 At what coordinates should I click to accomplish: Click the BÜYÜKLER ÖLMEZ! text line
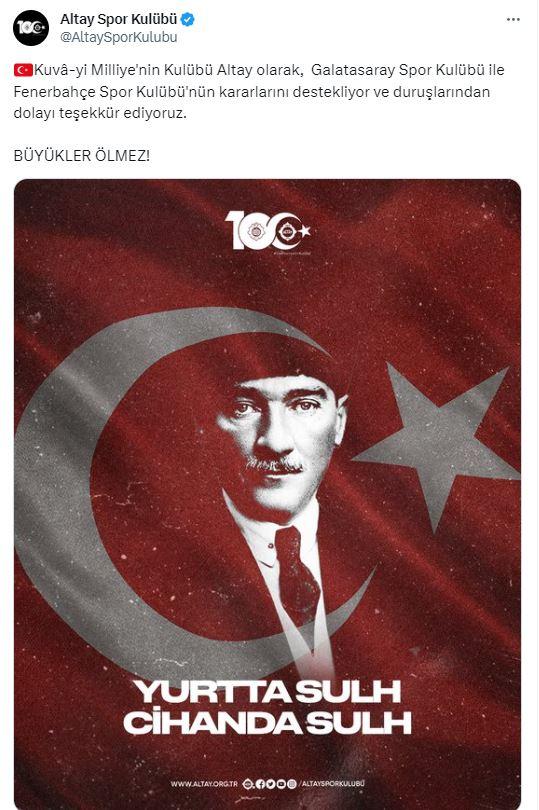point(82,155)
